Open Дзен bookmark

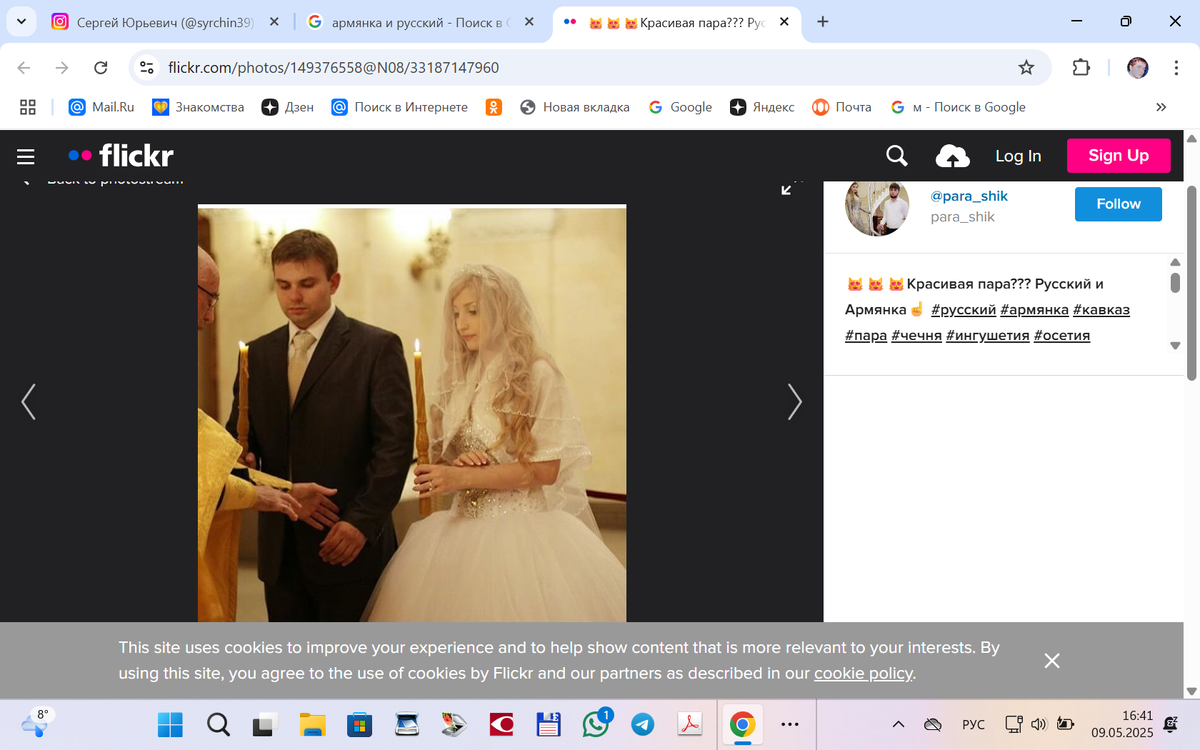point(288,107)
